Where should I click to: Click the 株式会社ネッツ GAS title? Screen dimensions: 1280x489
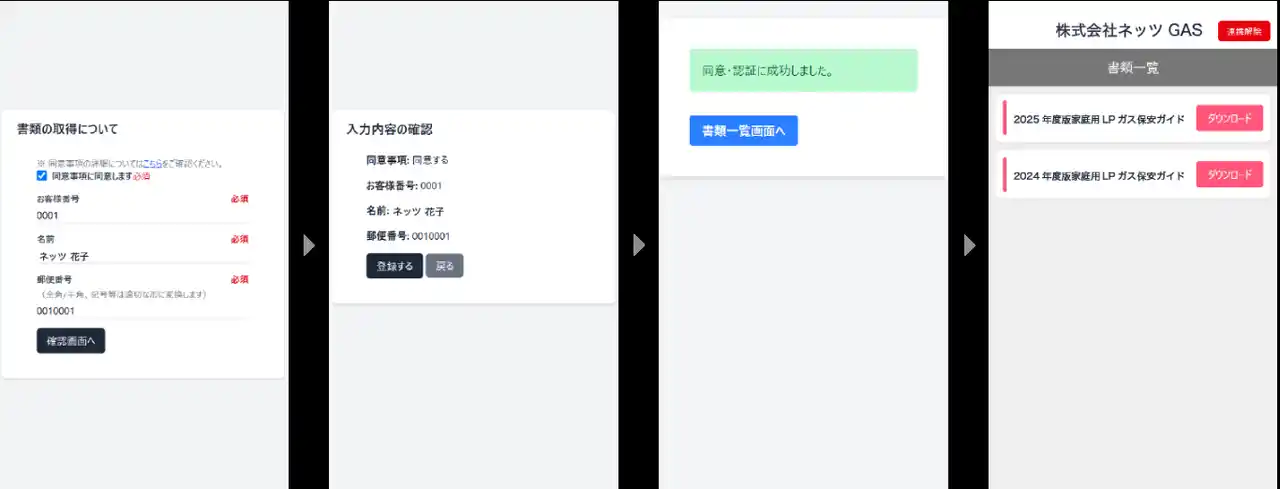pyautogui.click(x=1128, y=31)
